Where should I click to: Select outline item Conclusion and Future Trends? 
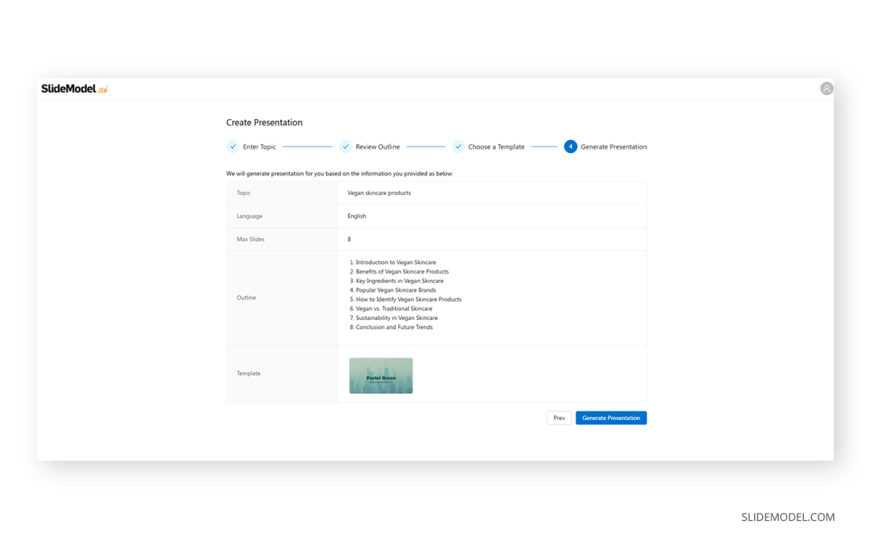pyautogui.click(x=394, y=327)
